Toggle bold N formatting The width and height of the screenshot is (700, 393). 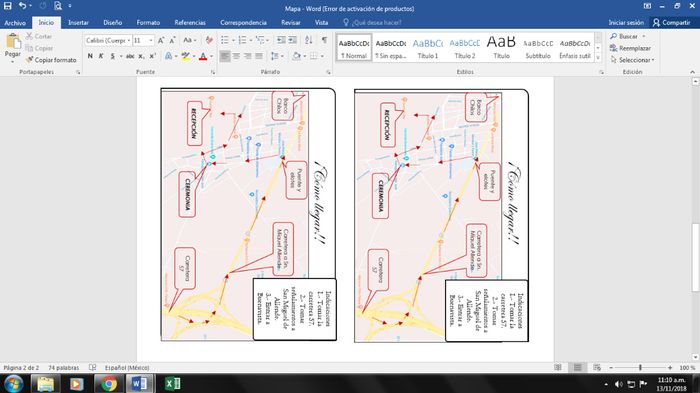point(90,56)
